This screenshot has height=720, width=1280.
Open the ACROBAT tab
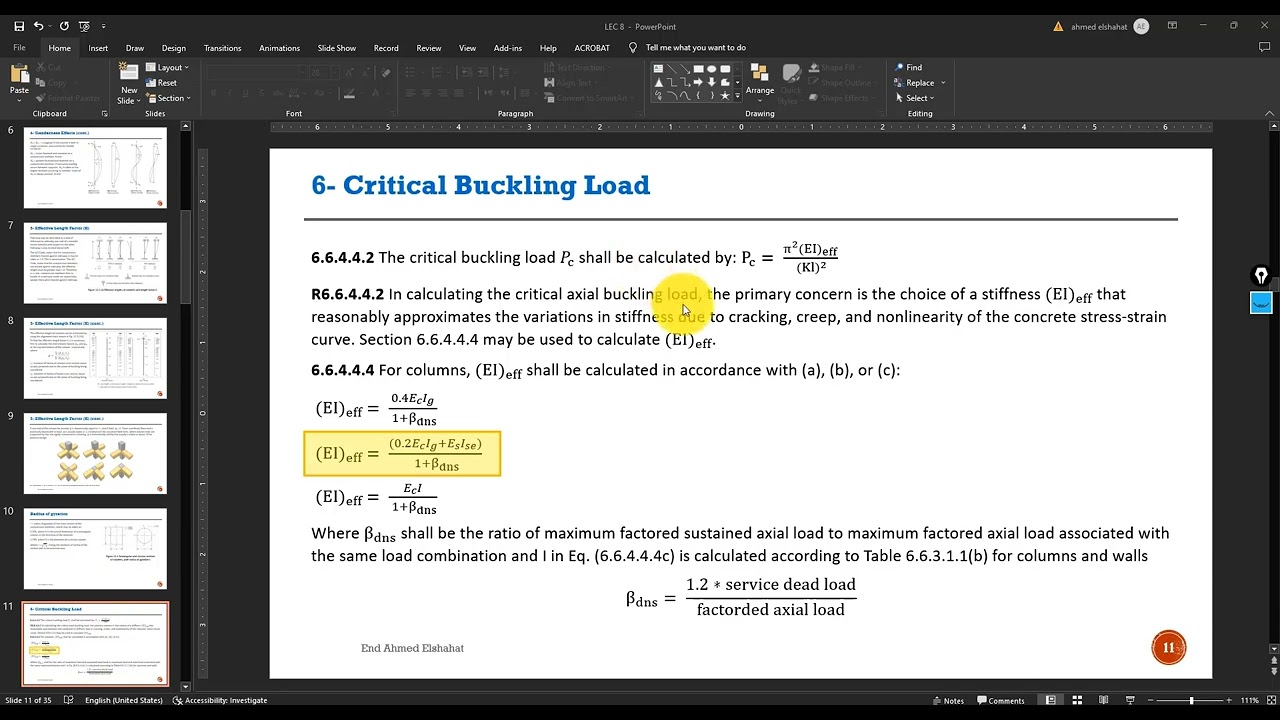pyautogui.click(x=592, y=48)
